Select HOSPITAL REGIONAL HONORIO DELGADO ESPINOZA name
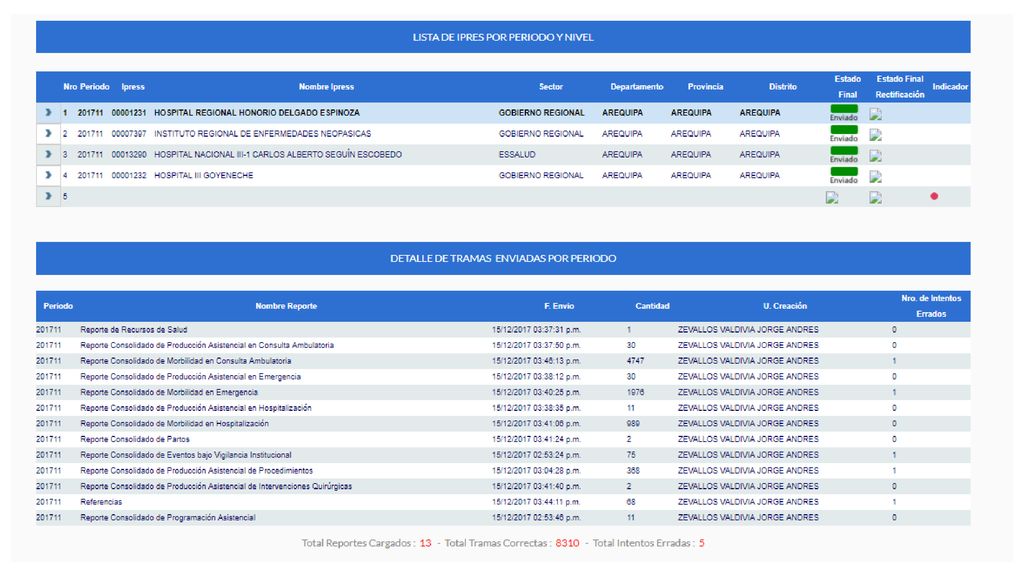The image size is (1024, 576). (x=257, y=112)
